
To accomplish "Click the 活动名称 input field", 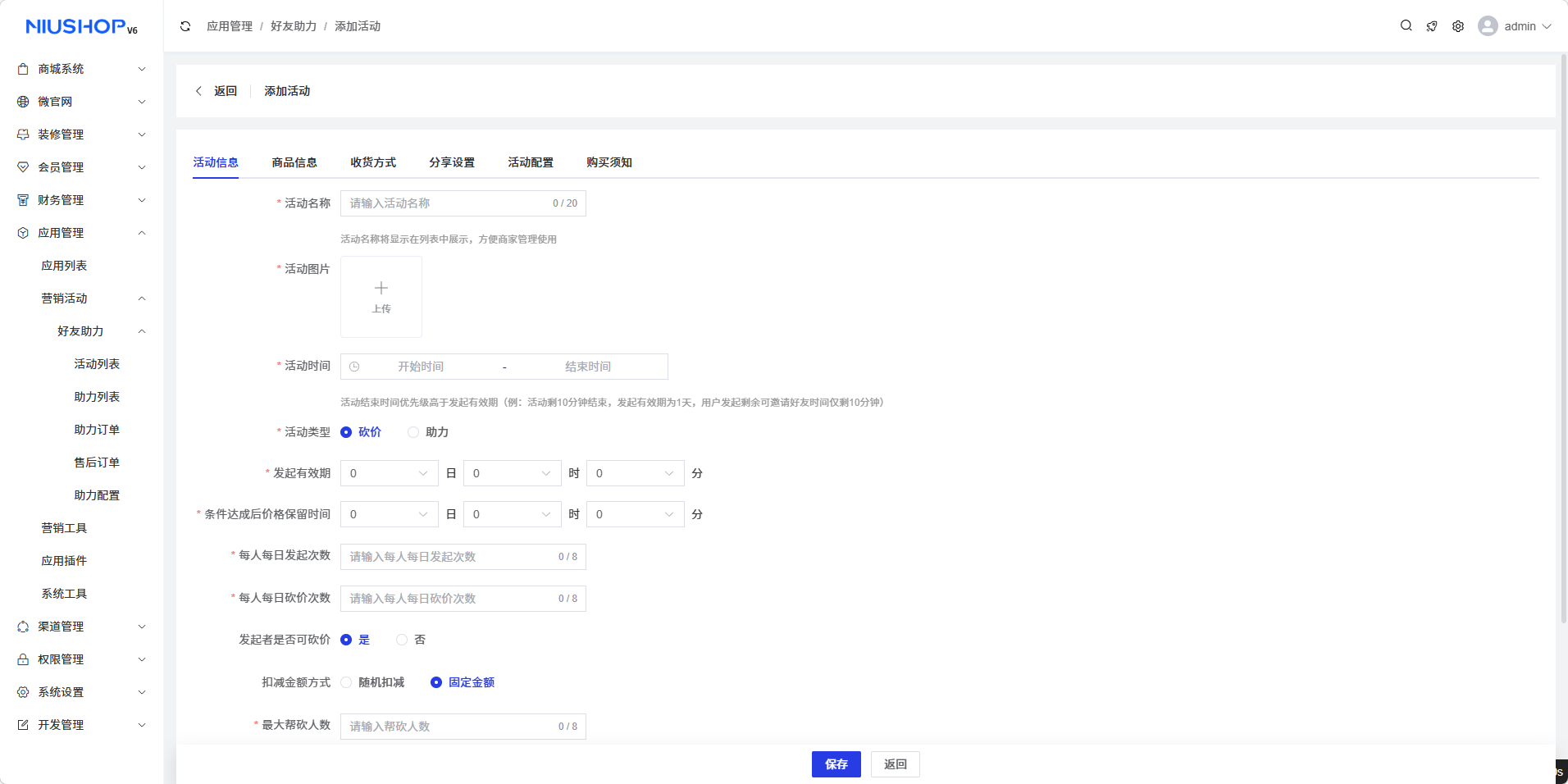I will pyautogui.click(x=447, y=203).
